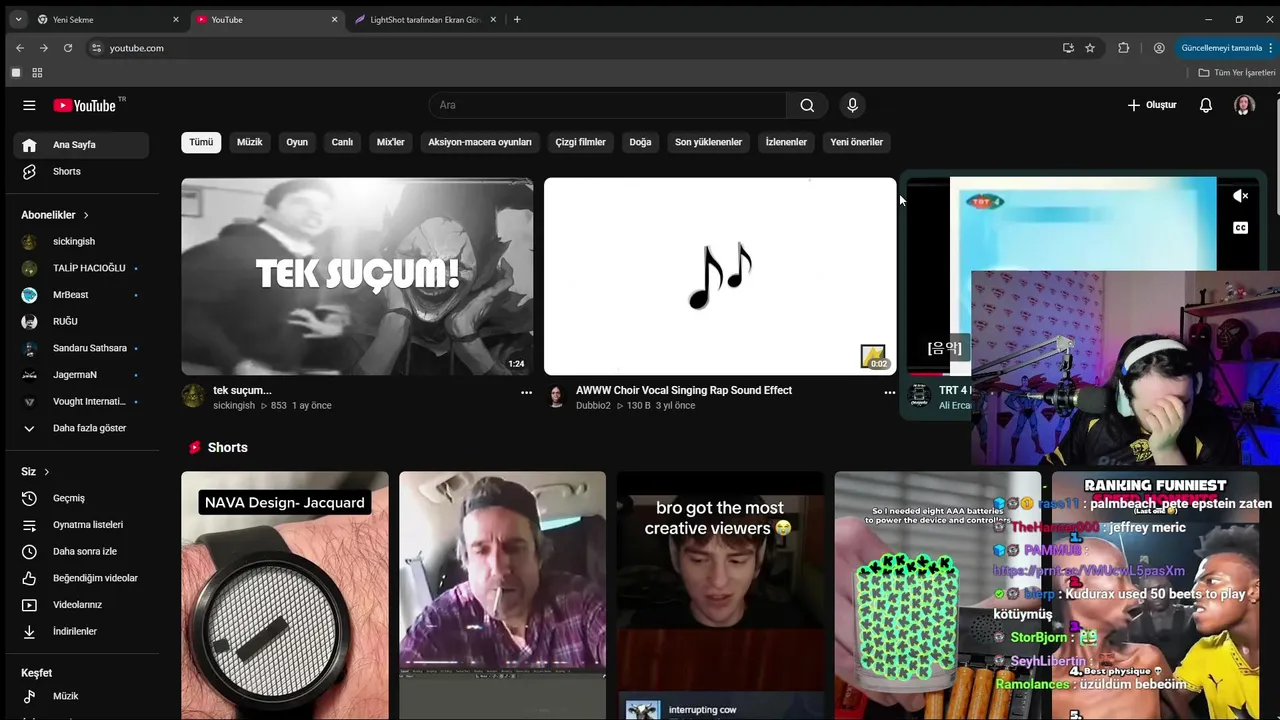
Task: Open 'tek suçum...' video title
Action: tap(242, 390)
